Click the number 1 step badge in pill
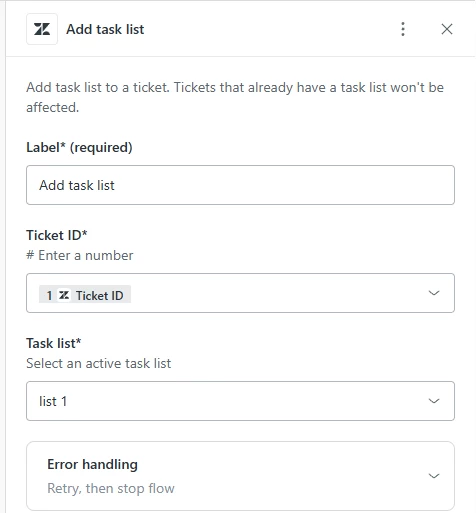476x513 pixels. pos(49,295)
